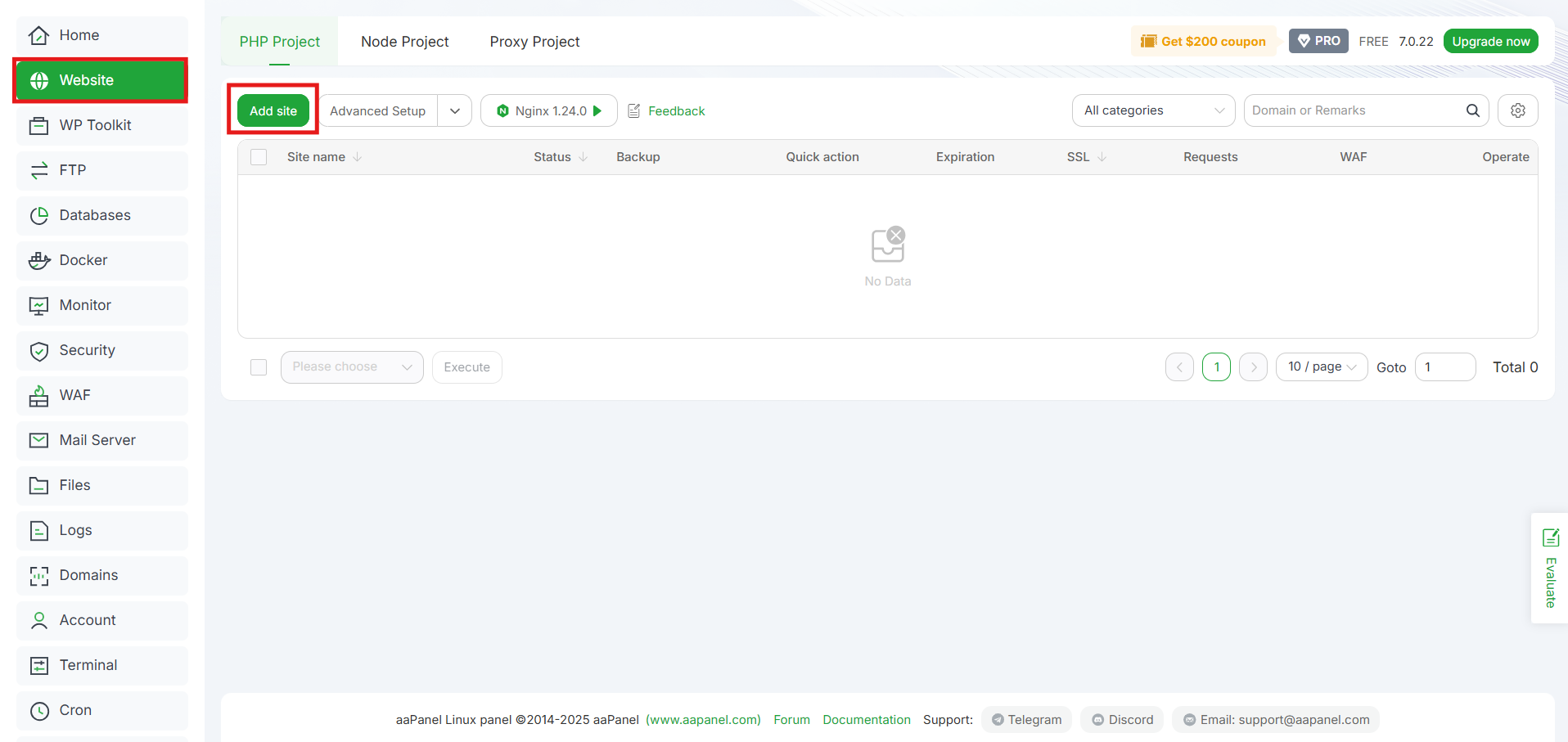Screen dimensions: 1568x742
Task: Open the Documentation link in footer
Action: [866, 720]
